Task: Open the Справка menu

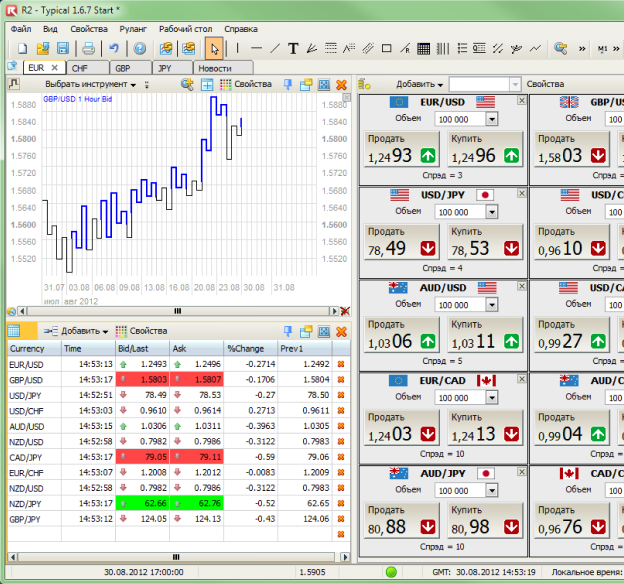Action: pyautogui.click(x=241, y=29)
